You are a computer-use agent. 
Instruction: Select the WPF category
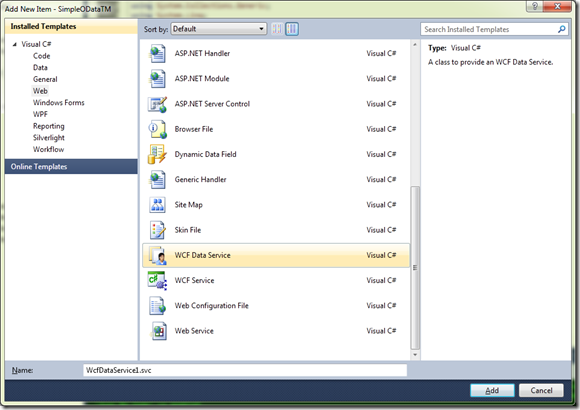coord(40,114)
